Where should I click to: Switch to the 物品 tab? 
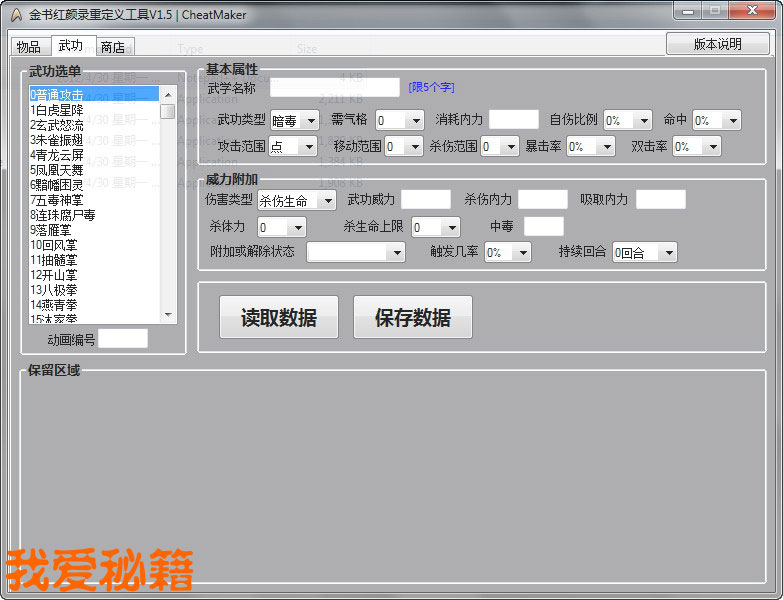tap(29, 47)
